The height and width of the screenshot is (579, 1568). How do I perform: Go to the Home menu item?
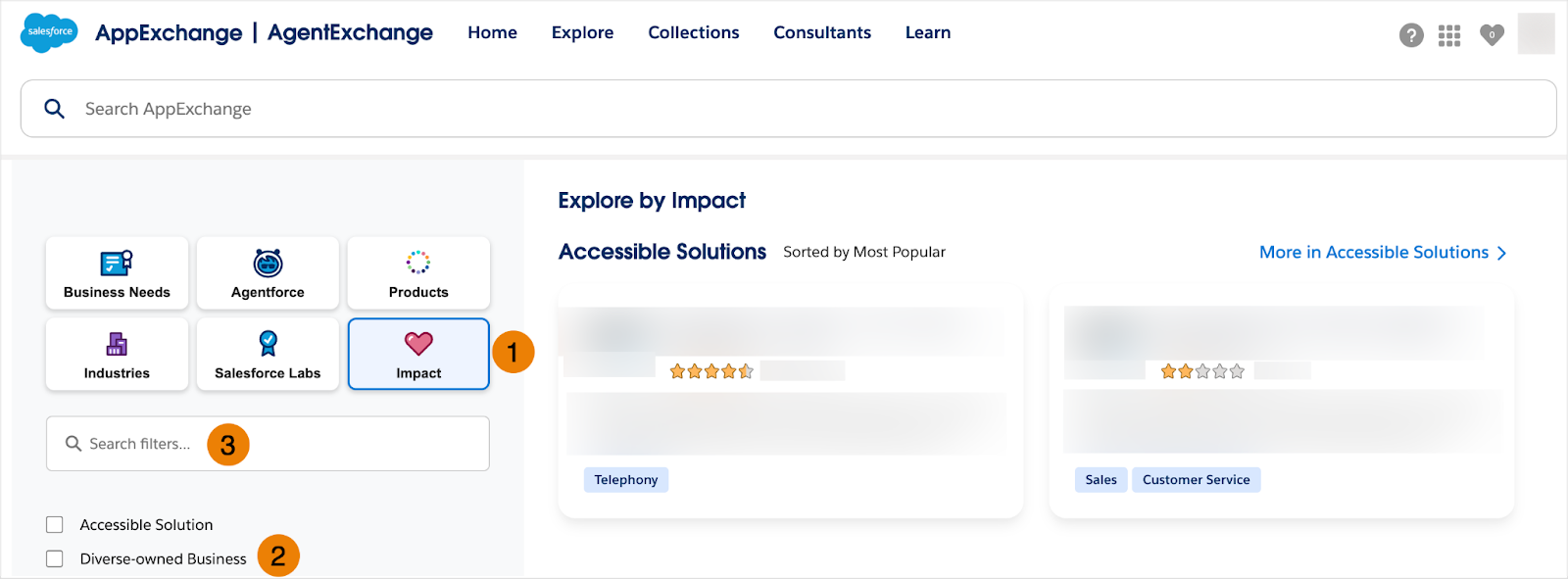(x=492, y=32)
